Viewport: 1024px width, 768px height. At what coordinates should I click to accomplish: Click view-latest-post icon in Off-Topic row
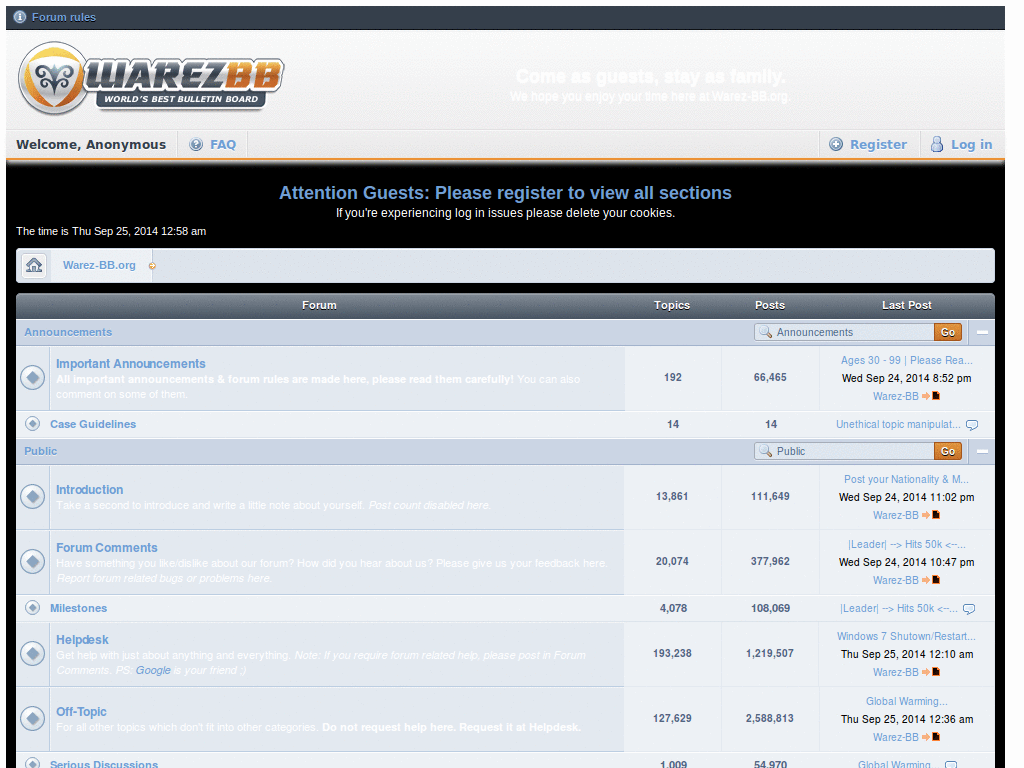point(931,737)
